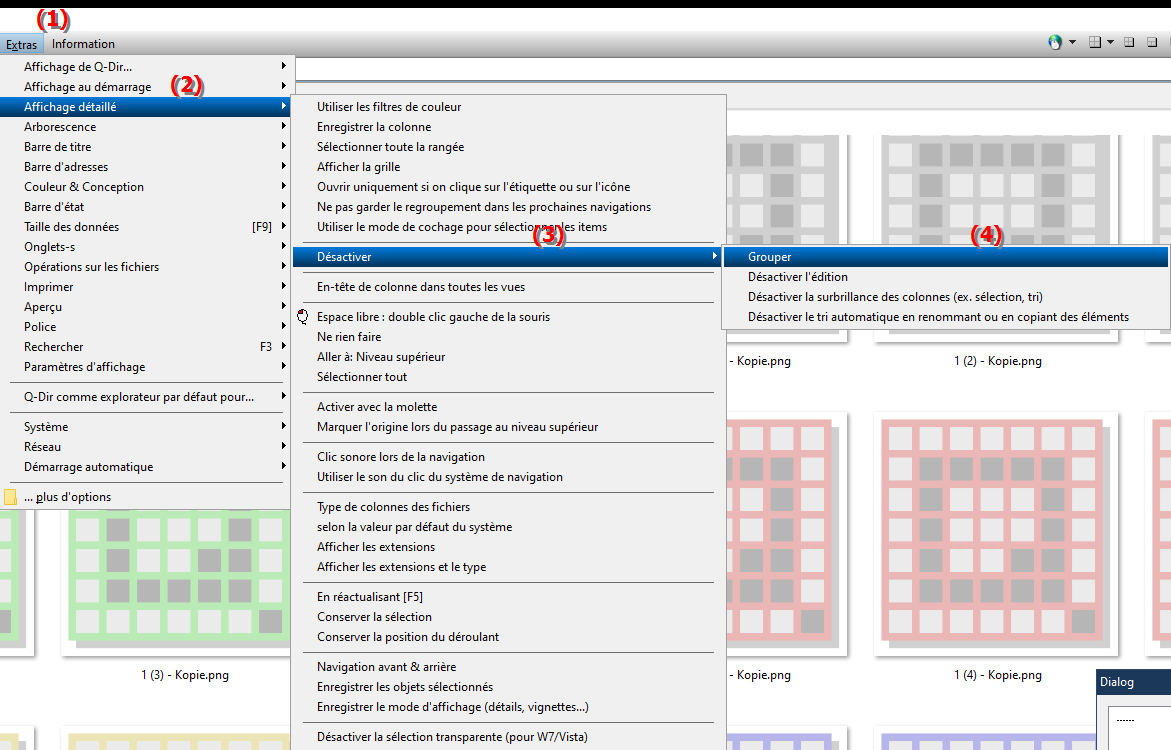Open the Police submenu

tap(145, 327)
